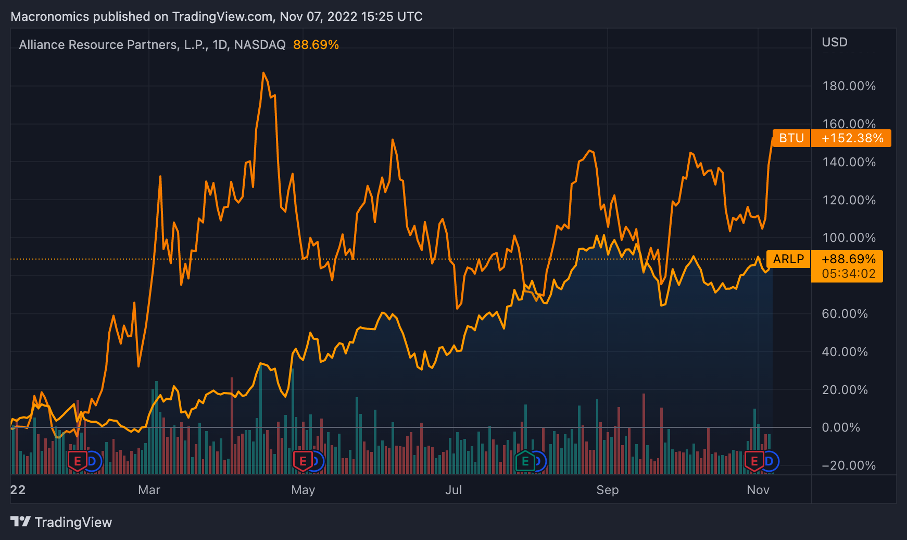Viewport: 908px width, 540px height.
Task: Click the USD currency label
Action: click(x=834, y=42)
